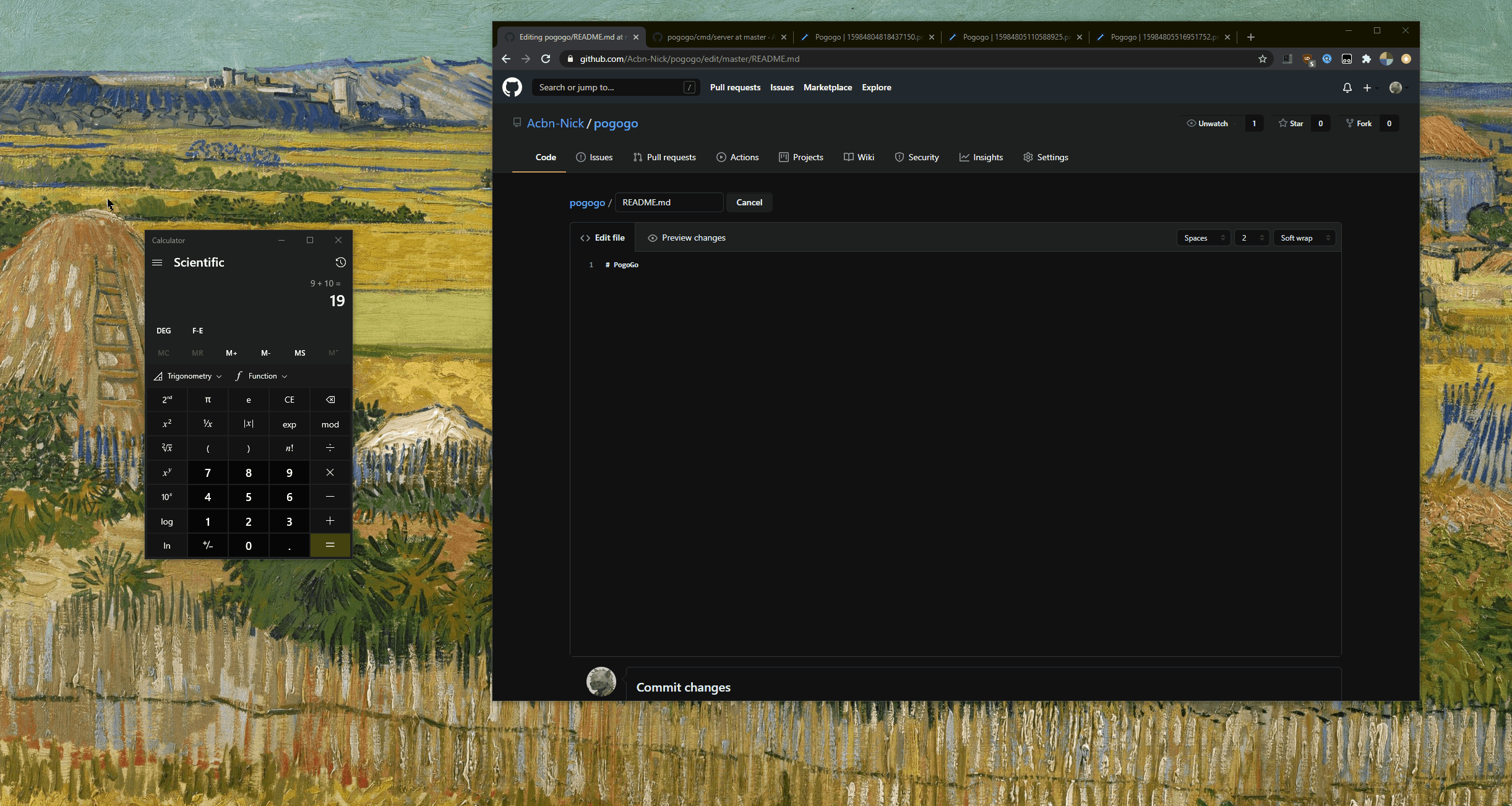Open calculator hamburger navigation menu

157,262
